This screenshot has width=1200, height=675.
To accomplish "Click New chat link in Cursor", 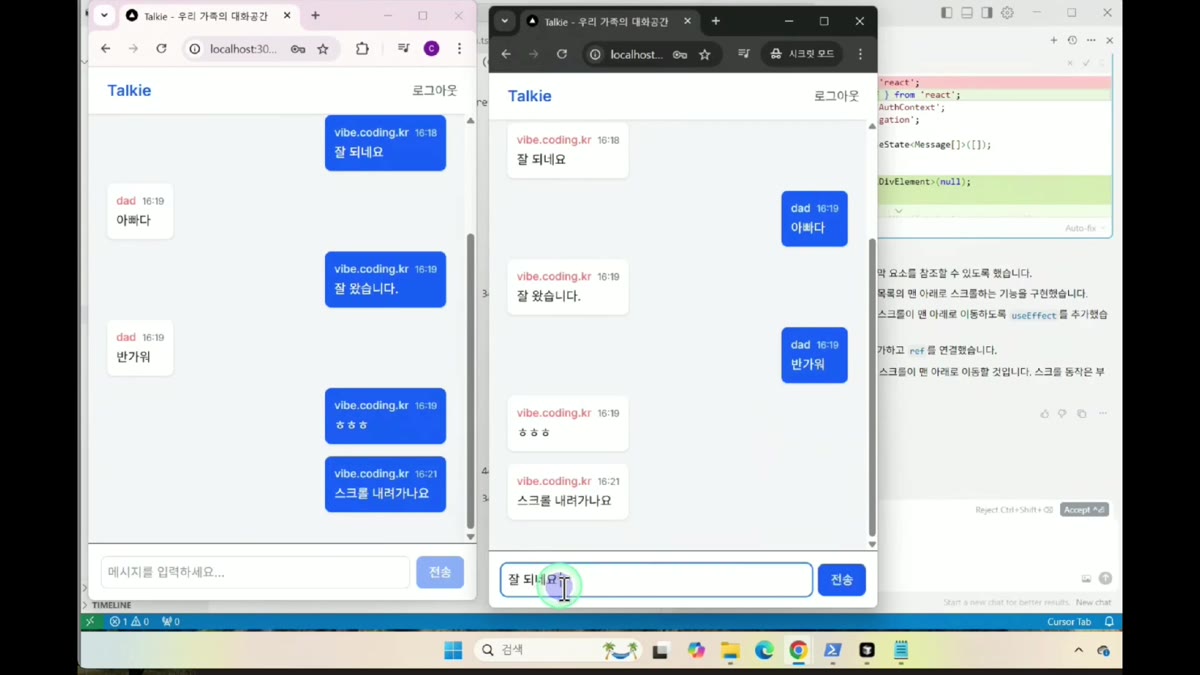I will coord(1093,602).
